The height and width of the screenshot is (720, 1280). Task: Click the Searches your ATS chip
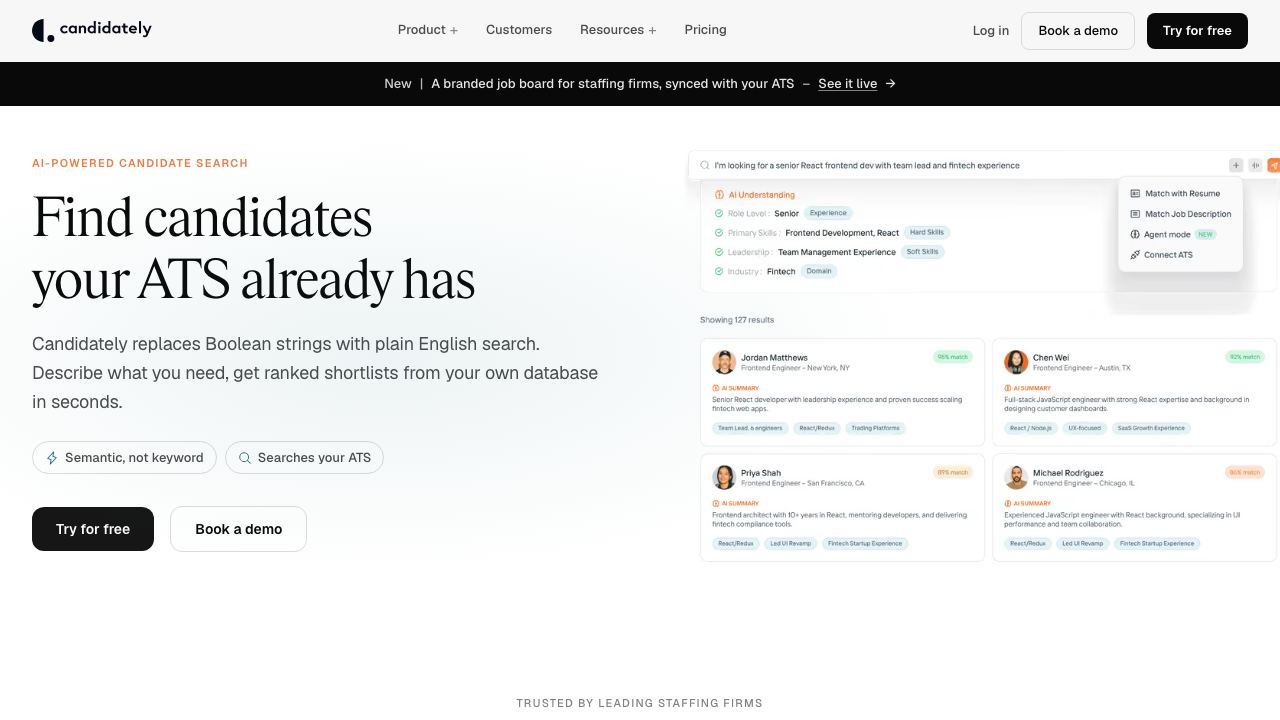tap(304, 458)
